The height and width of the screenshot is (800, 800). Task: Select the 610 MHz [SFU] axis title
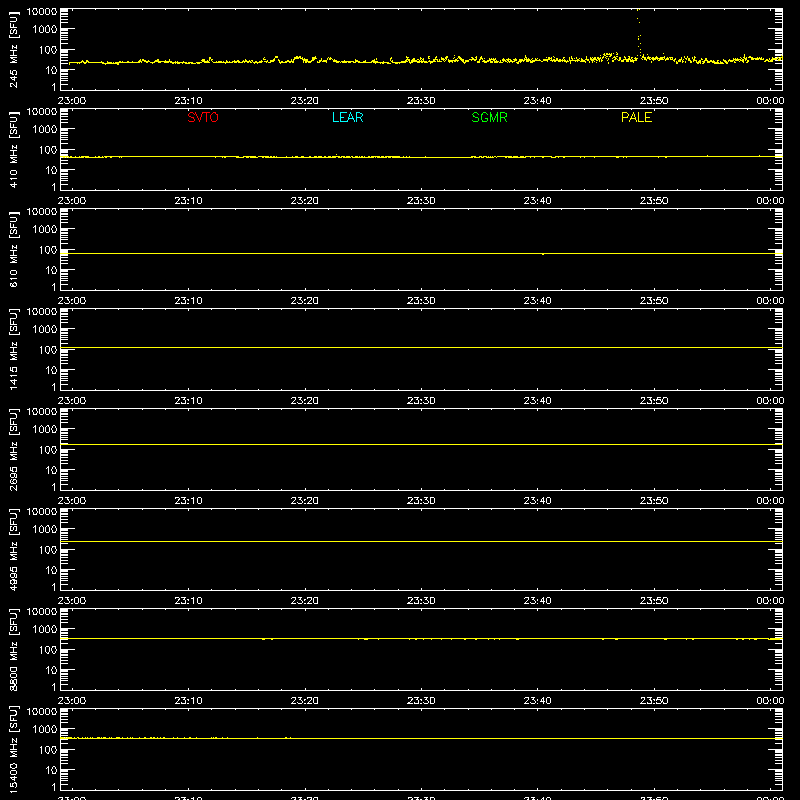[x=13, y=249]
